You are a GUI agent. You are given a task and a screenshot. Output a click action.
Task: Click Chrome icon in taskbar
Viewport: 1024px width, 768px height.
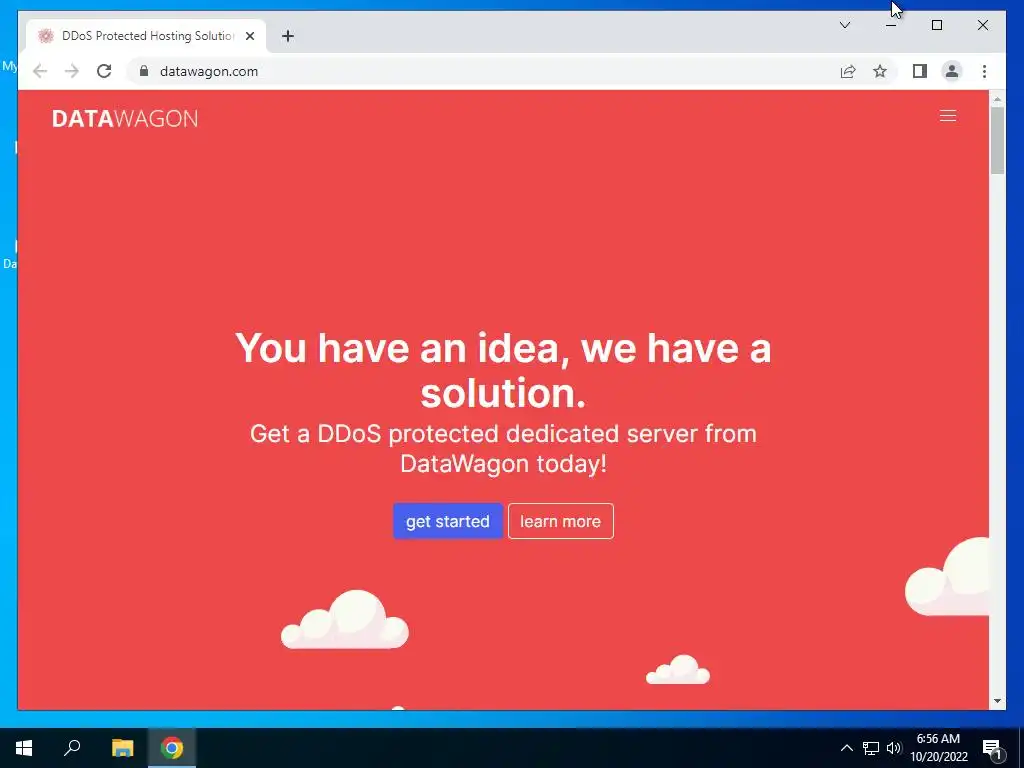point(172,748)
